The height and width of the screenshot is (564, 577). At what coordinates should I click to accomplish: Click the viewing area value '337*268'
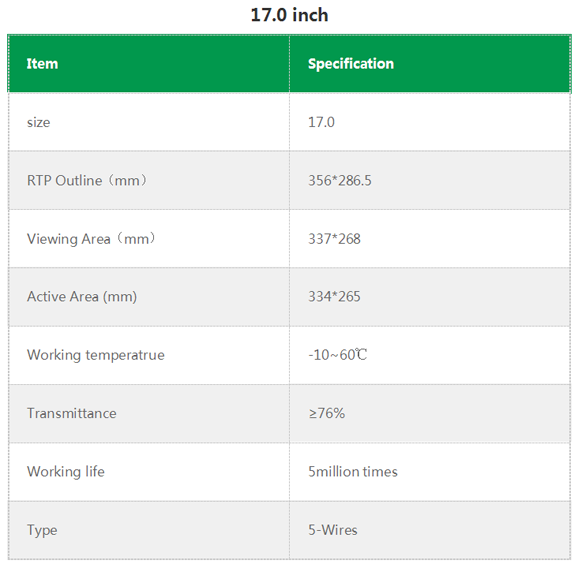point(334,239)
